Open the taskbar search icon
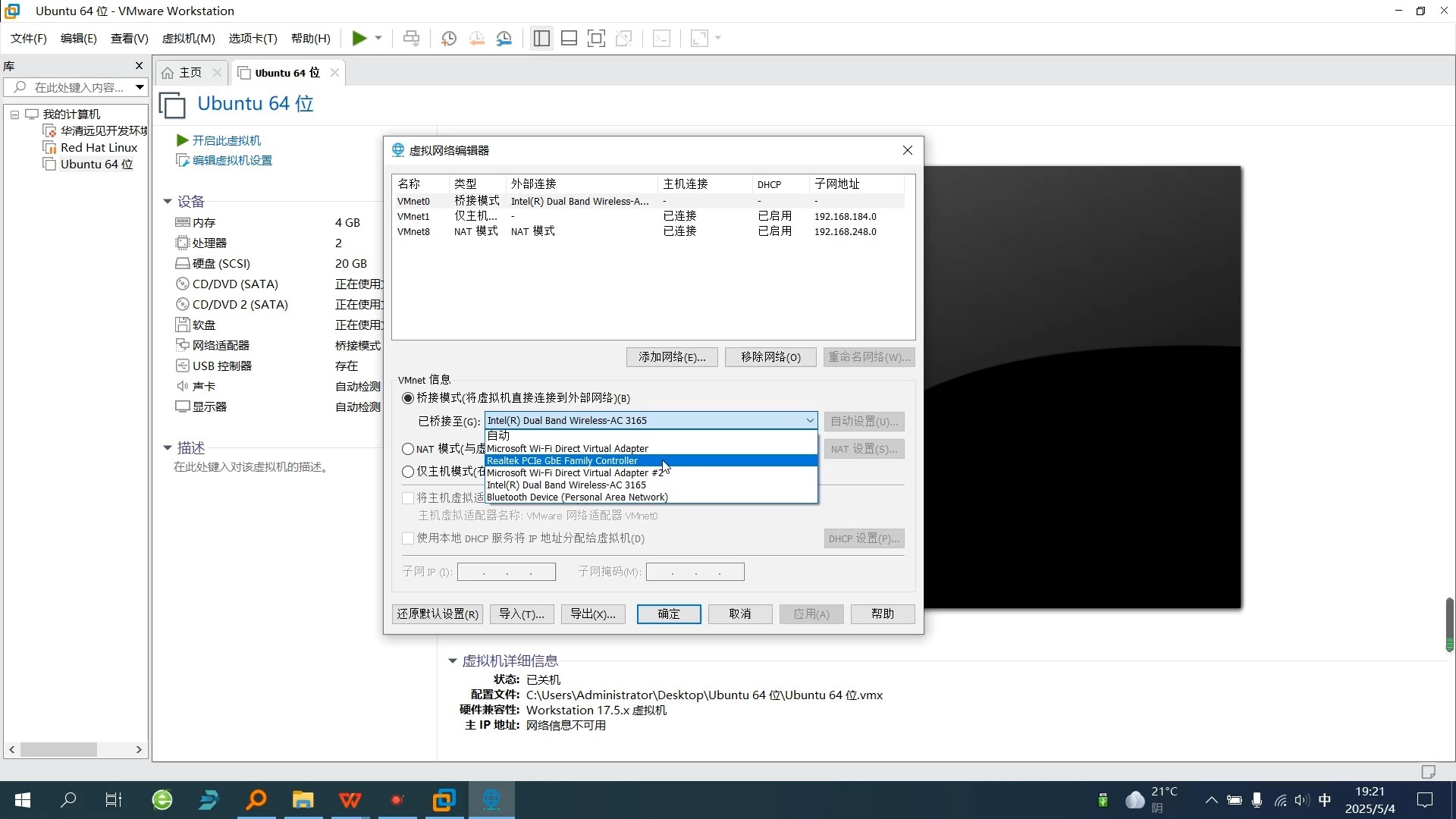The image size is (1456, 819). 68,800
